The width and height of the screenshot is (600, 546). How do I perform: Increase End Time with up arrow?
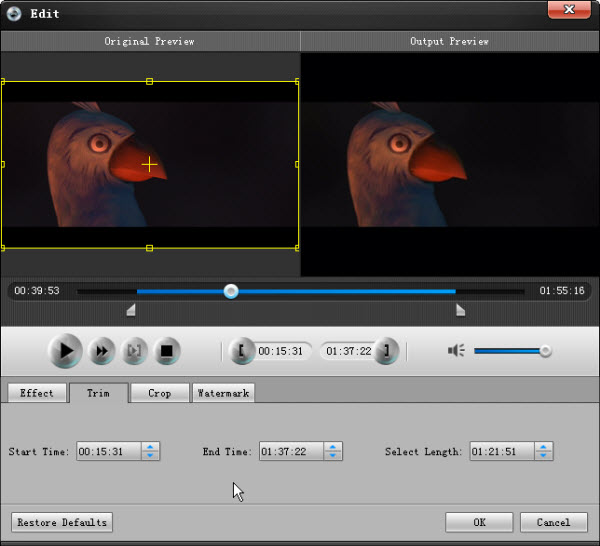tap(333, 447)
